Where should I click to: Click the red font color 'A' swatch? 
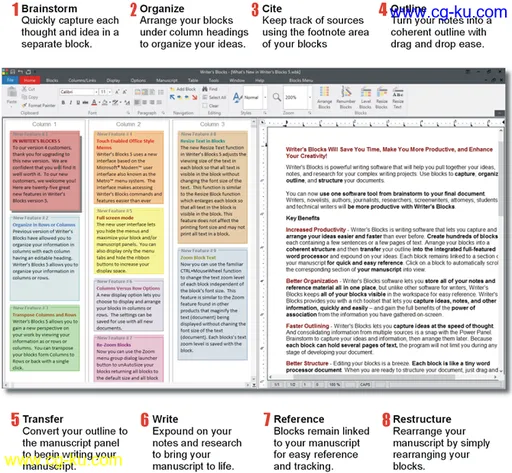pos(94,102)
